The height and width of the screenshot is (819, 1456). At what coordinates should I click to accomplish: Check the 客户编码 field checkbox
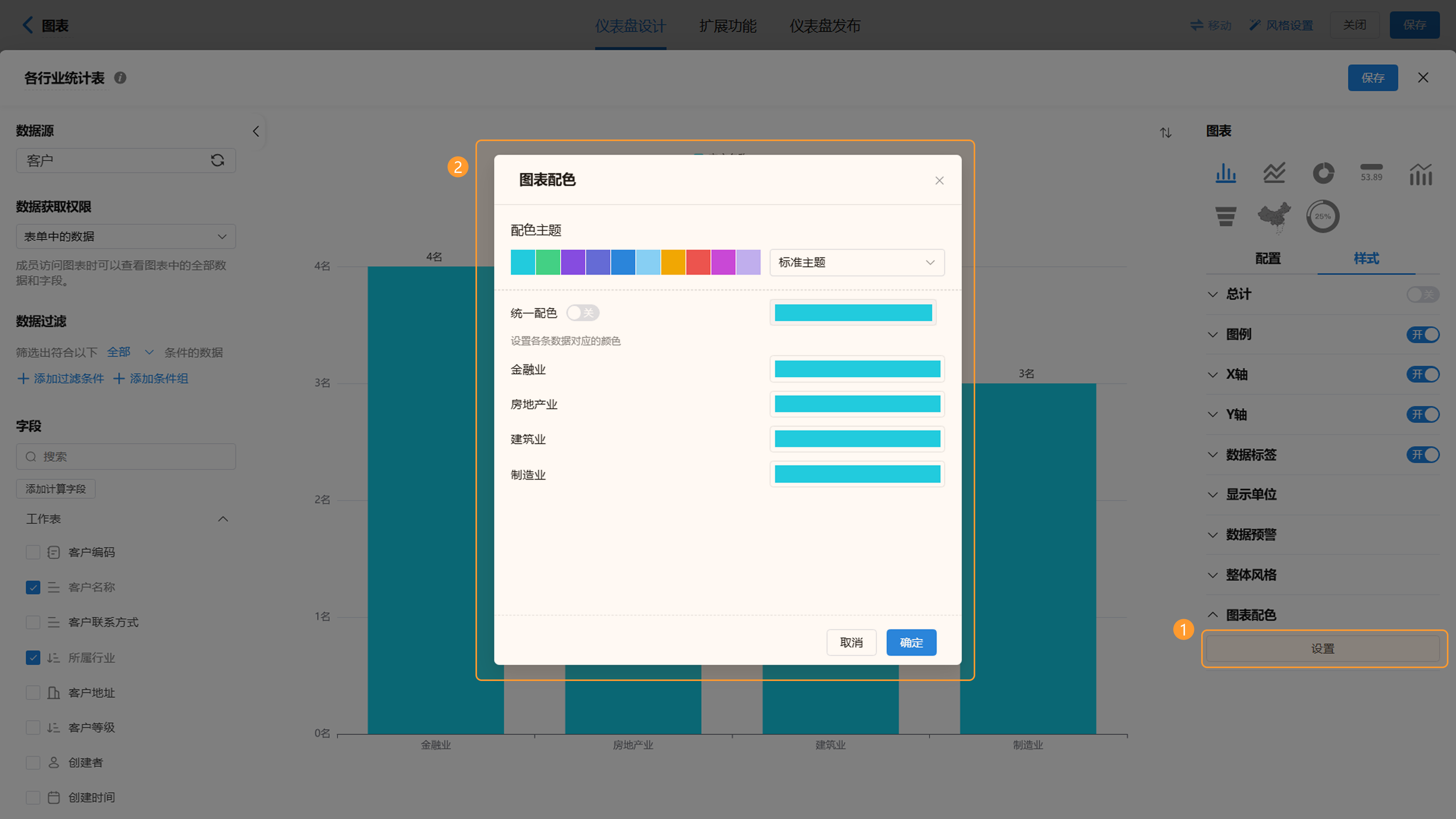pyautogui.click(x=33, y=552)
